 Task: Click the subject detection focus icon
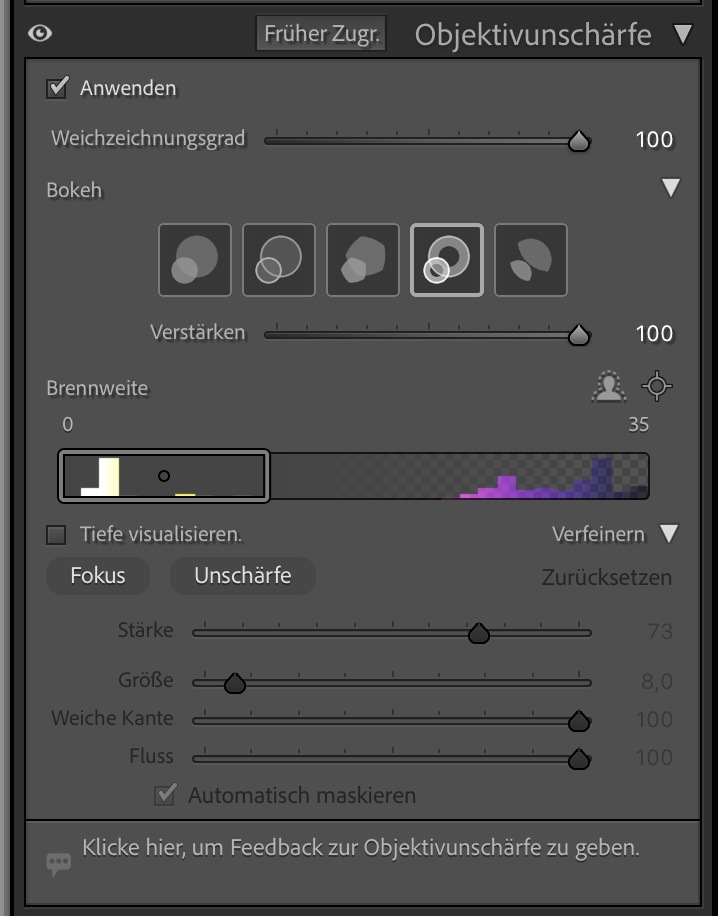point(608,387)
